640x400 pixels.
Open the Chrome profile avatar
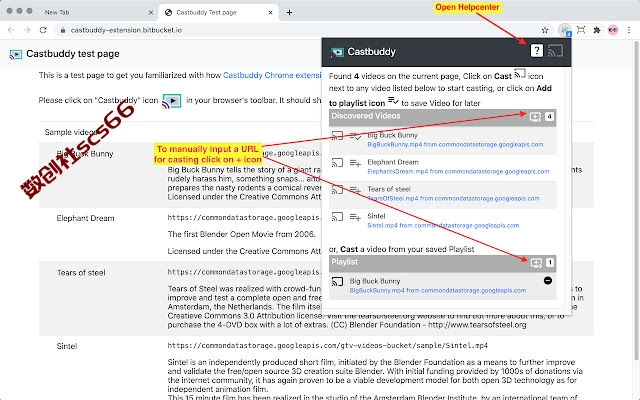(613, 30)
